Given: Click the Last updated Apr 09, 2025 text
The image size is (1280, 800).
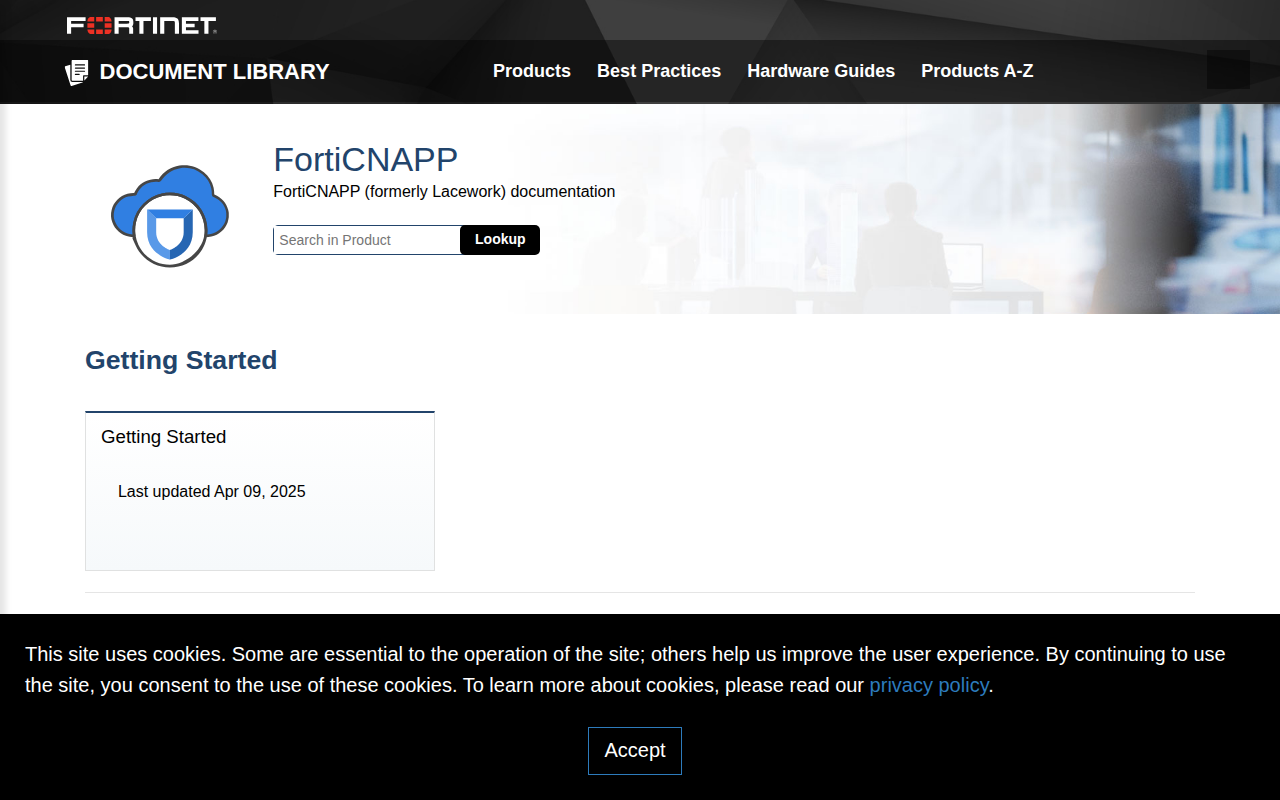Looking at the screenshot, I should tap(212, 492).
